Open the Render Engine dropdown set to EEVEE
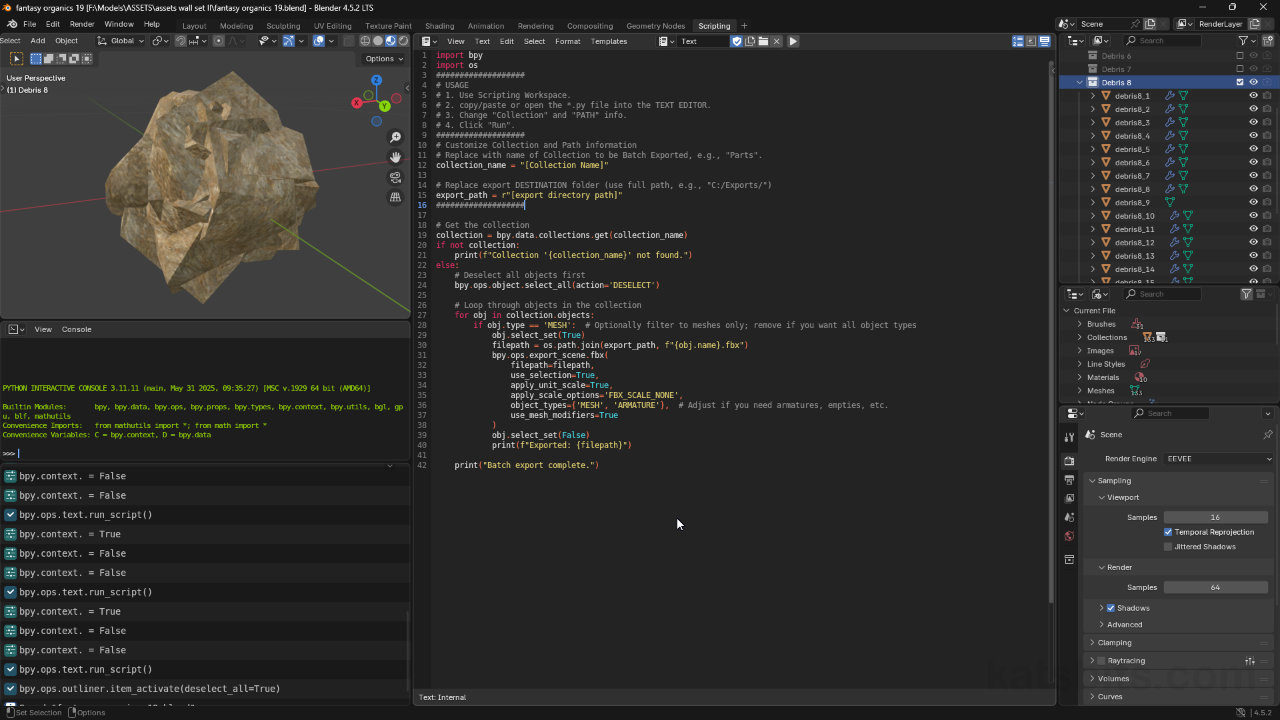Image resolution: width=1280 pixels, height=720 pixels. (1216, 458)
